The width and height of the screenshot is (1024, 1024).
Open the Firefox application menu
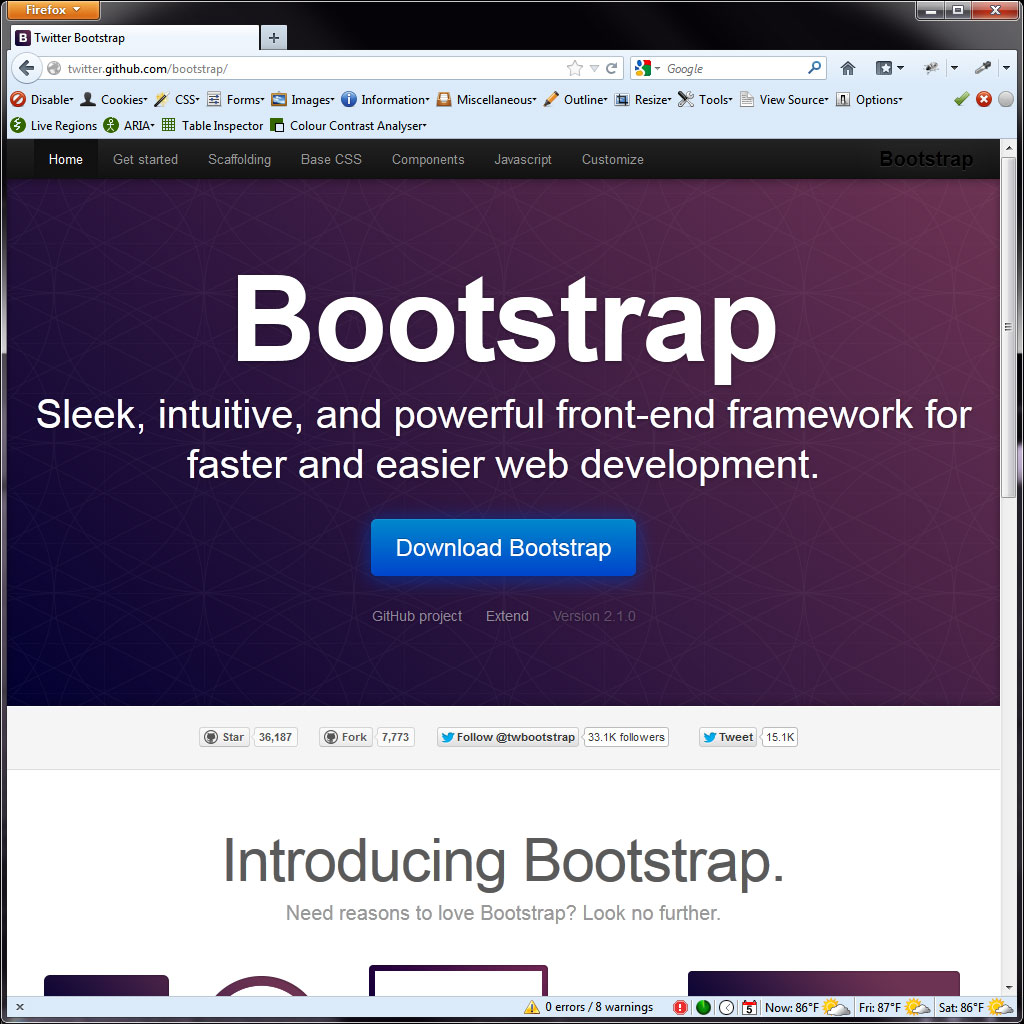click(53, 10)
